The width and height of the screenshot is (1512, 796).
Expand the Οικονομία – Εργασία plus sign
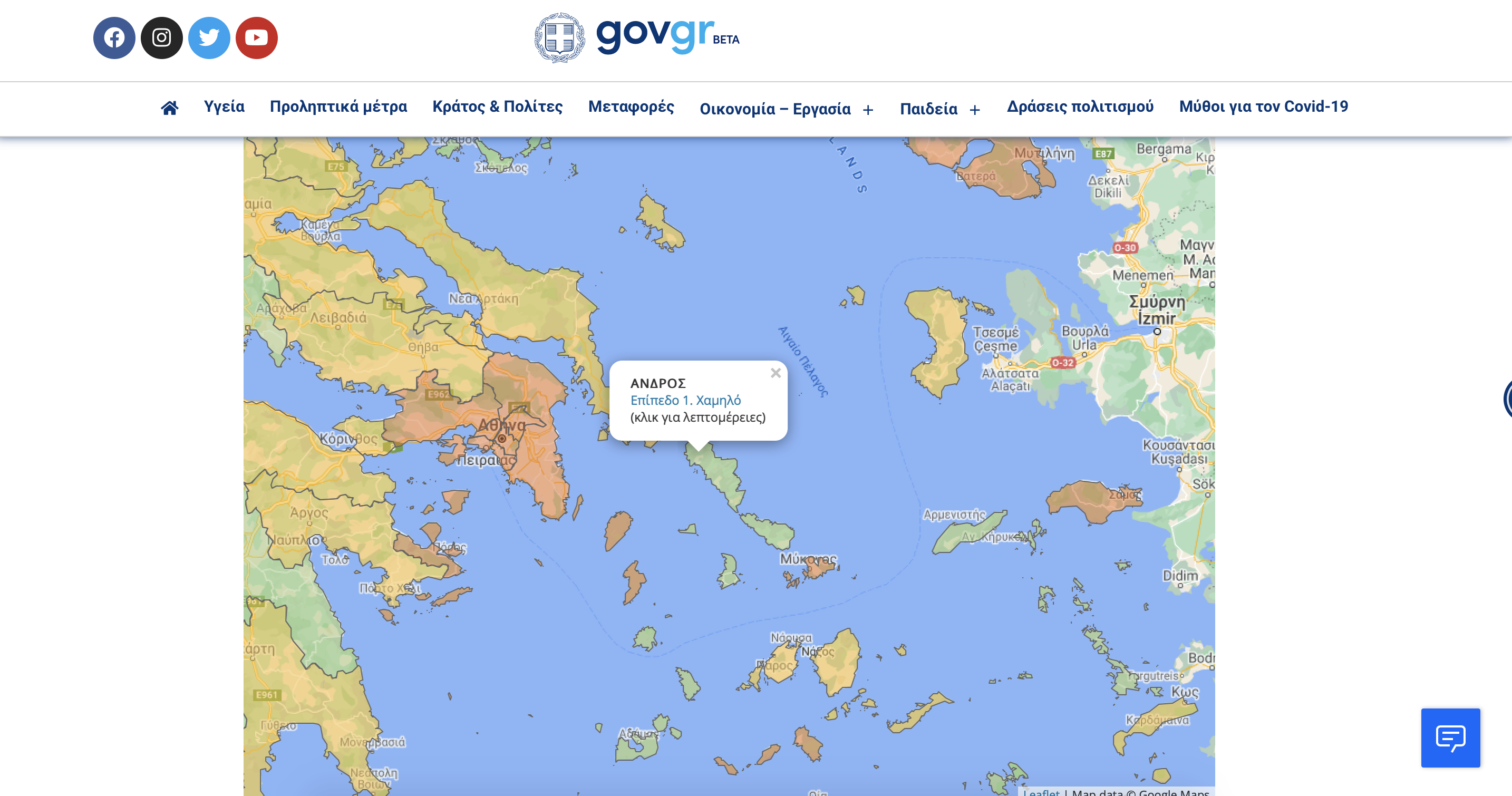[868, 110]
